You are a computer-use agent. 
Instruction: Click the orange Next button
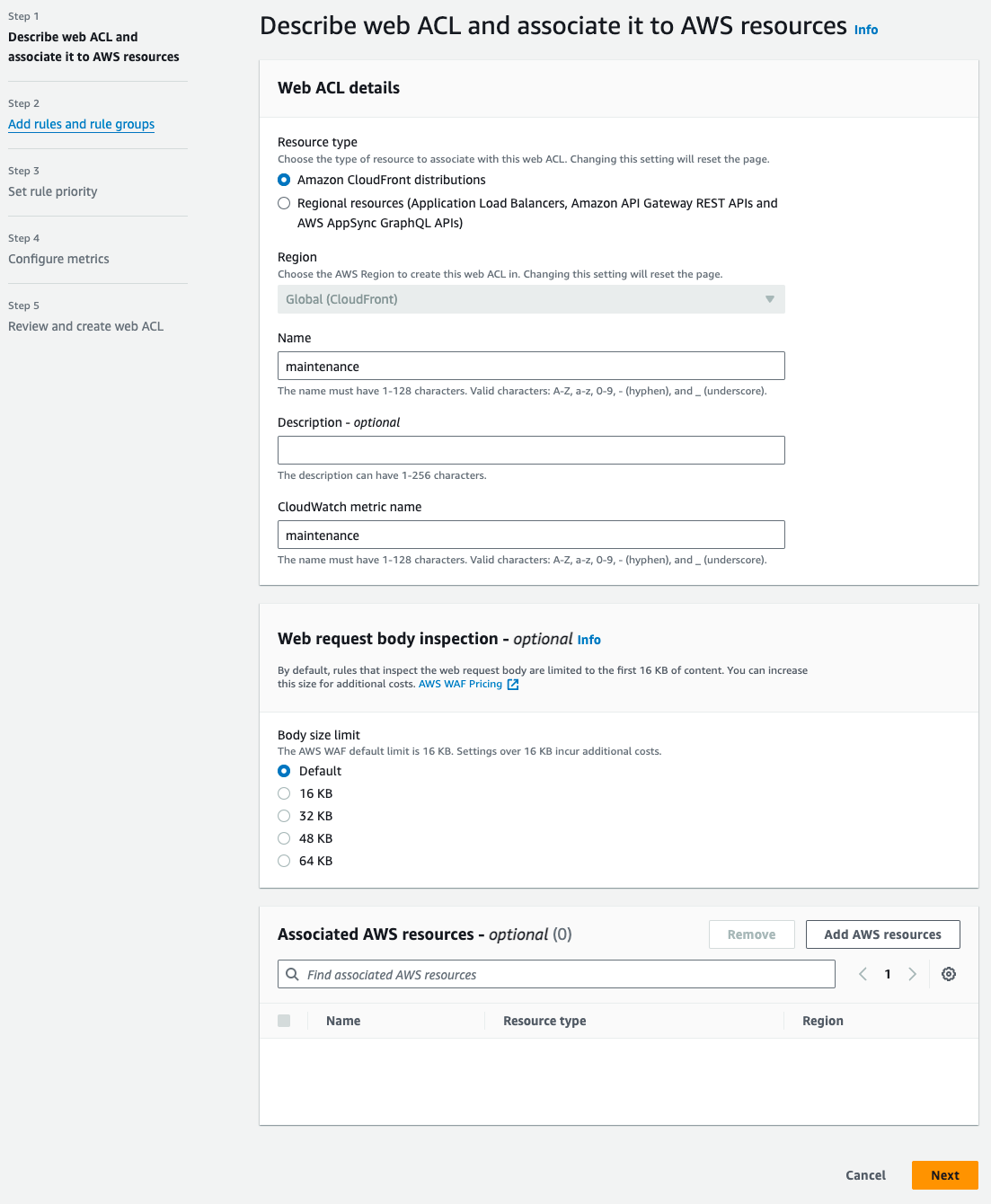coord(944,1175)
